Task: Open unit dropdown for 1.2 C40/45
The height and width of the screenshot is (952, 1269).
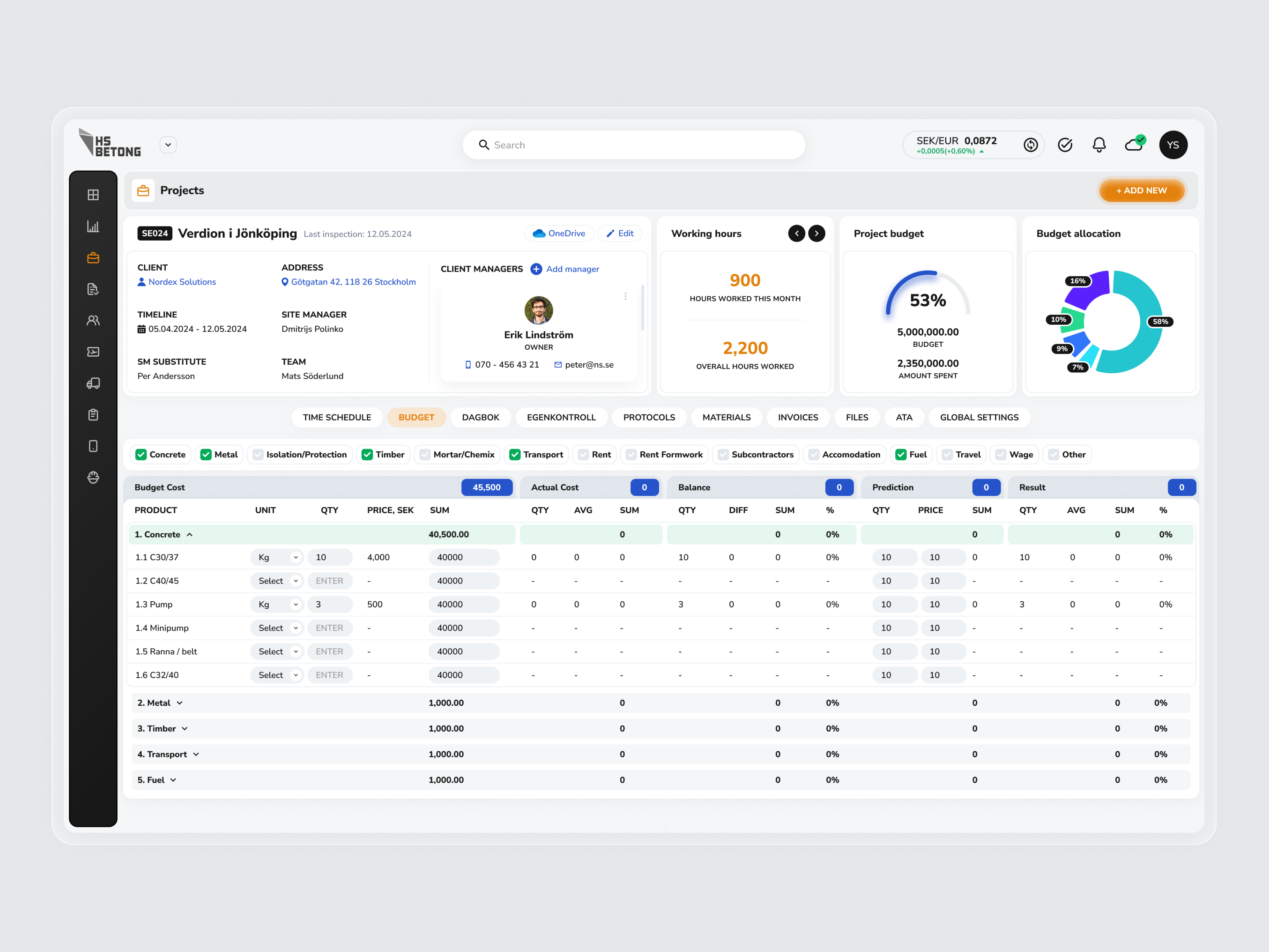Action: [278, 581]
